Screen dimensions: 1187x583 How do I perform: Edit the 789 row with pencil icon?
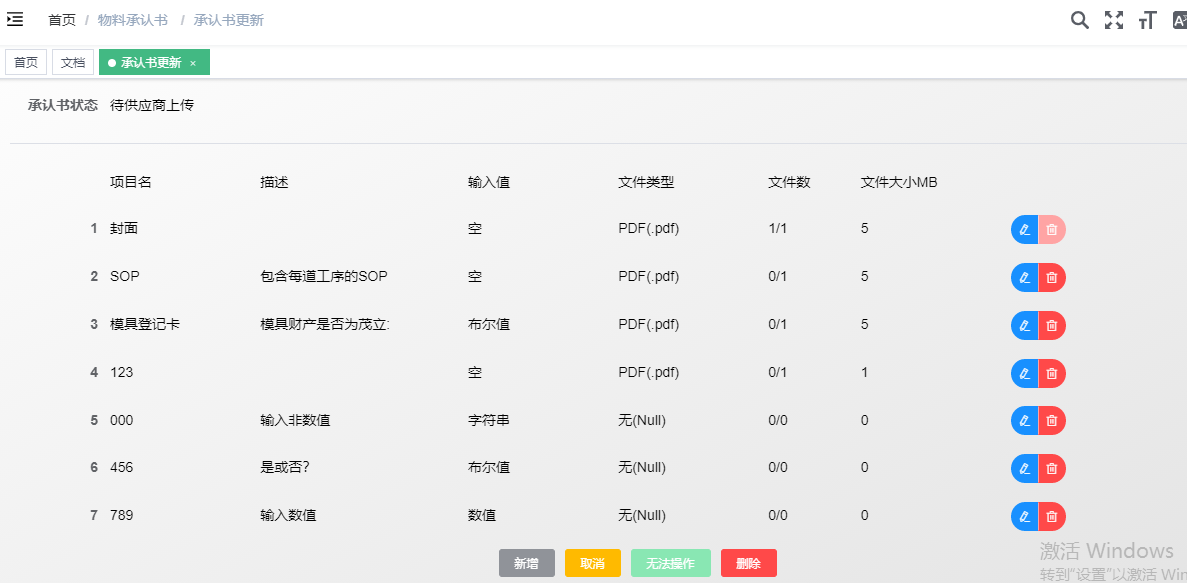coord(1024,516)
